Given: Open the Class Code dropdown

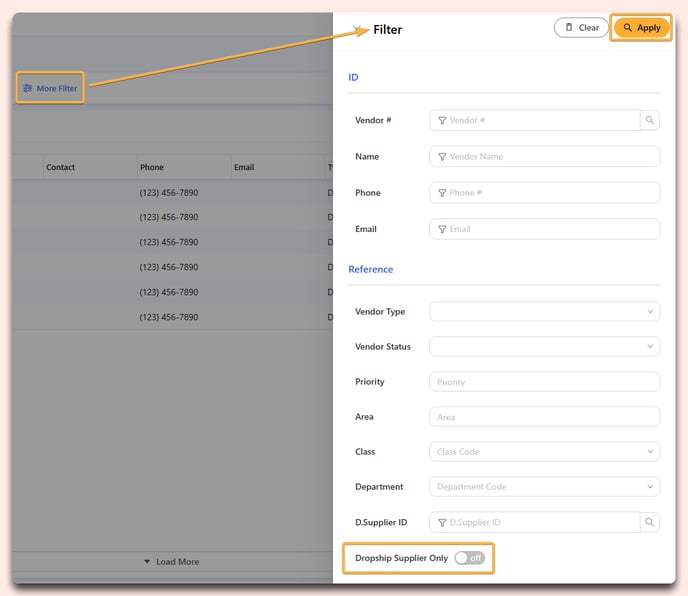Looking at the screenshot, I should (x=544, y=452).
